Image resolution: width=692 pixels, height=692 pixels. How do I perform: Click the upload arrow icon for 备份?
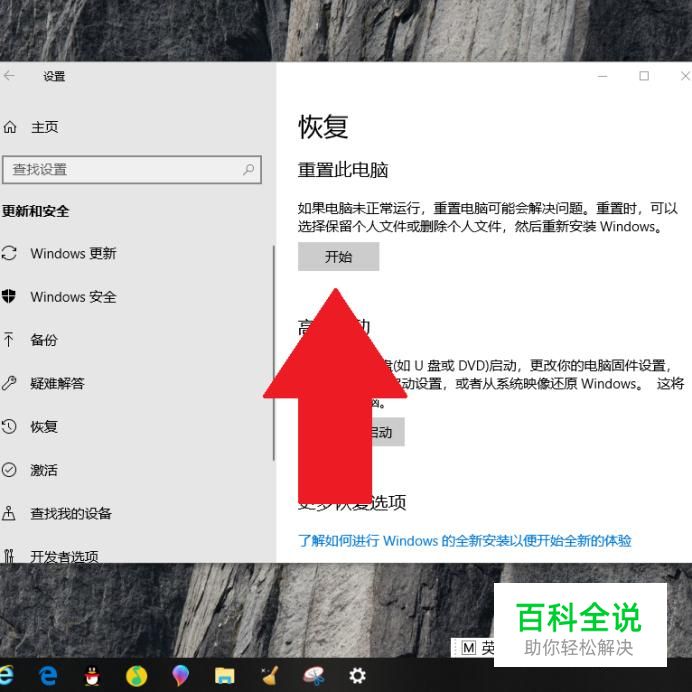[9, 339]
